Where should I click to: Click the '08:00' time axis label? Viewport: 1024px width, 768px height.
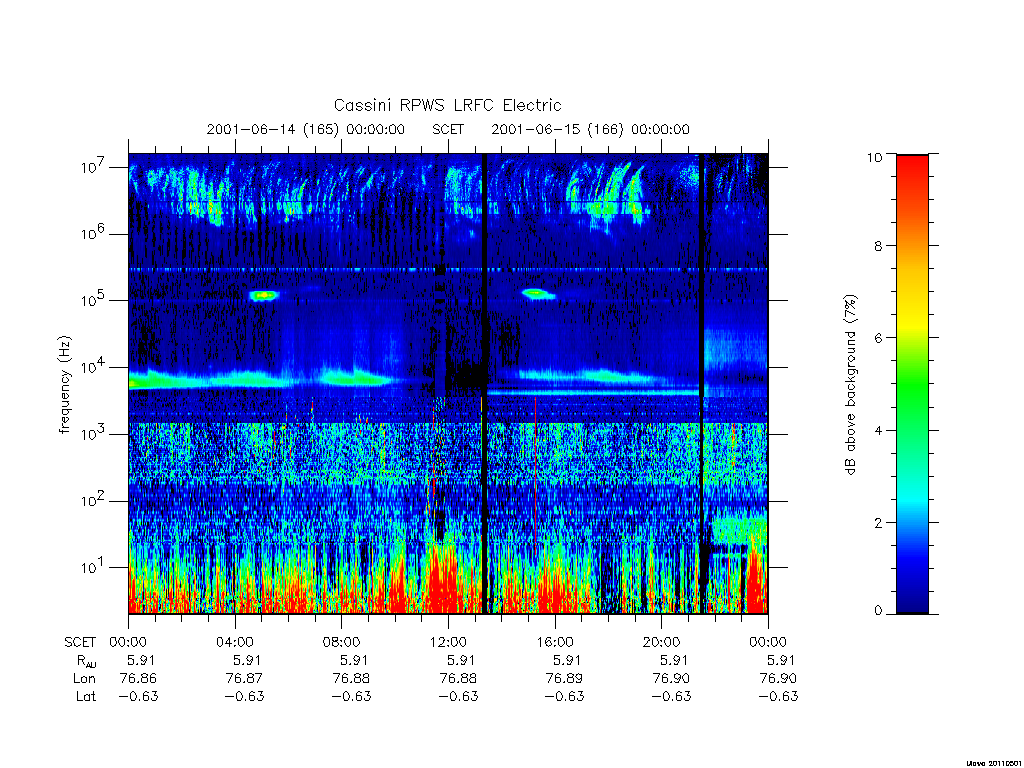click(342, 642)
